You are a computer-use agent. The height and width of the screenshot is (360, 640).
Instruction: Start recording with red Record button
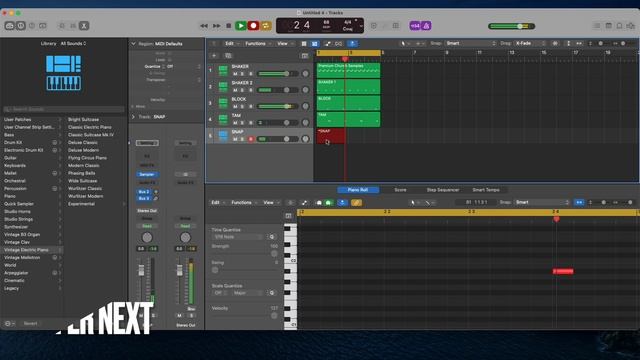[x=253, y=26]
